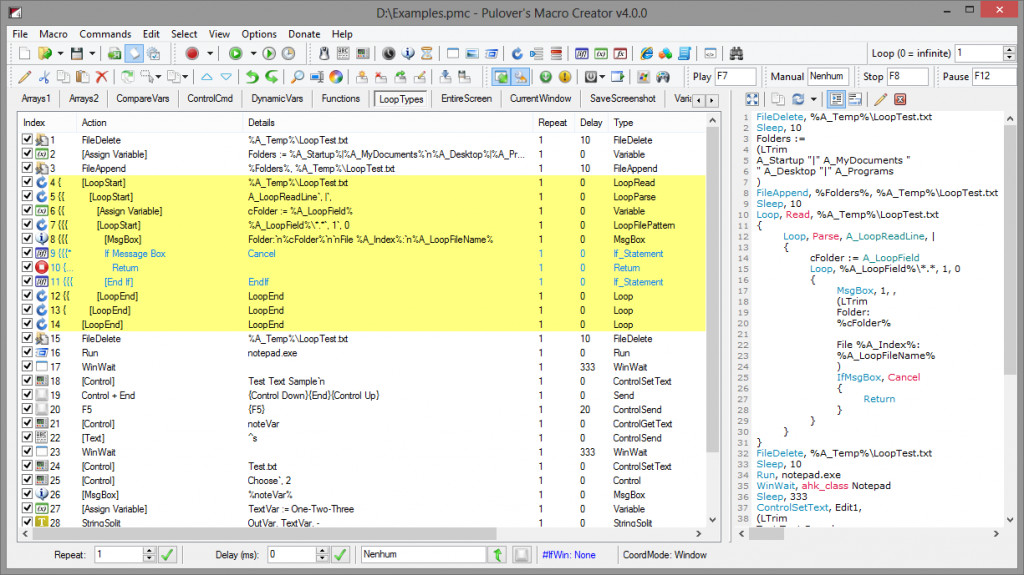The width and height of the screenshot is (1024, 575).
Task: Click the green Undo arrow icon
Action: (252, 77)
